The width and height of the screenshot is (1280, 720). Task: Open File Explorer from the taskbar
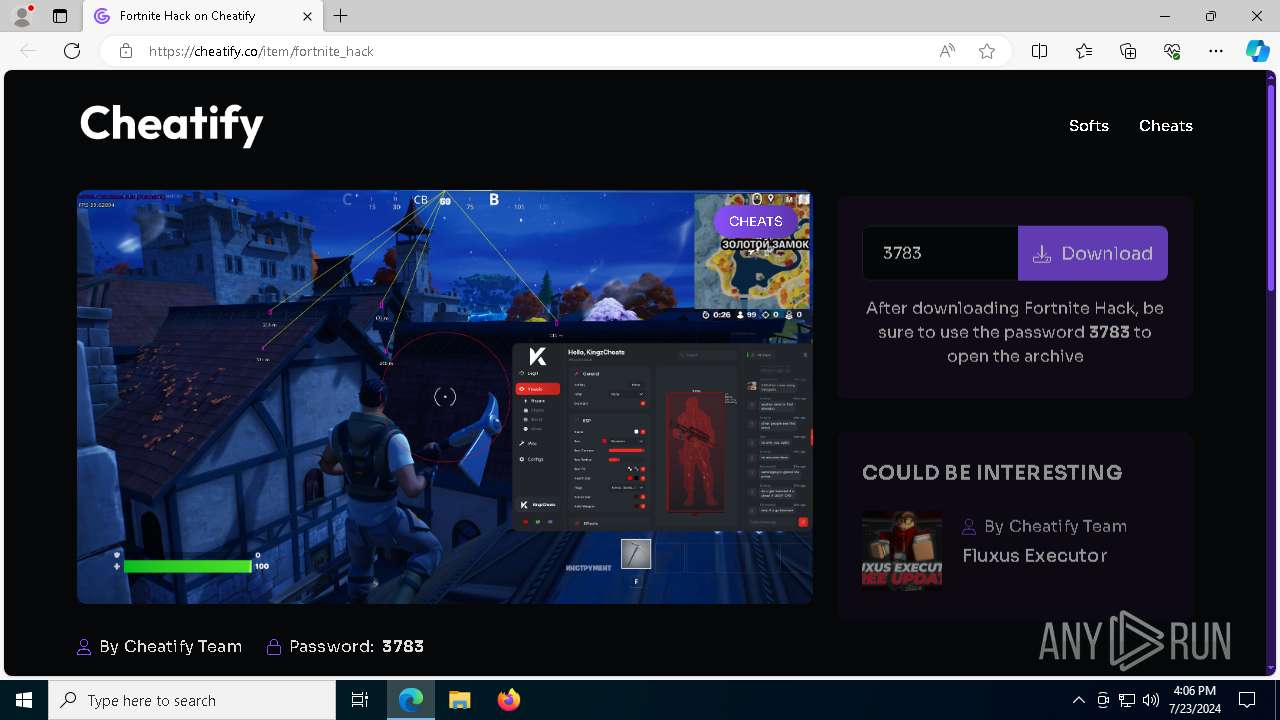coord(459,700)
